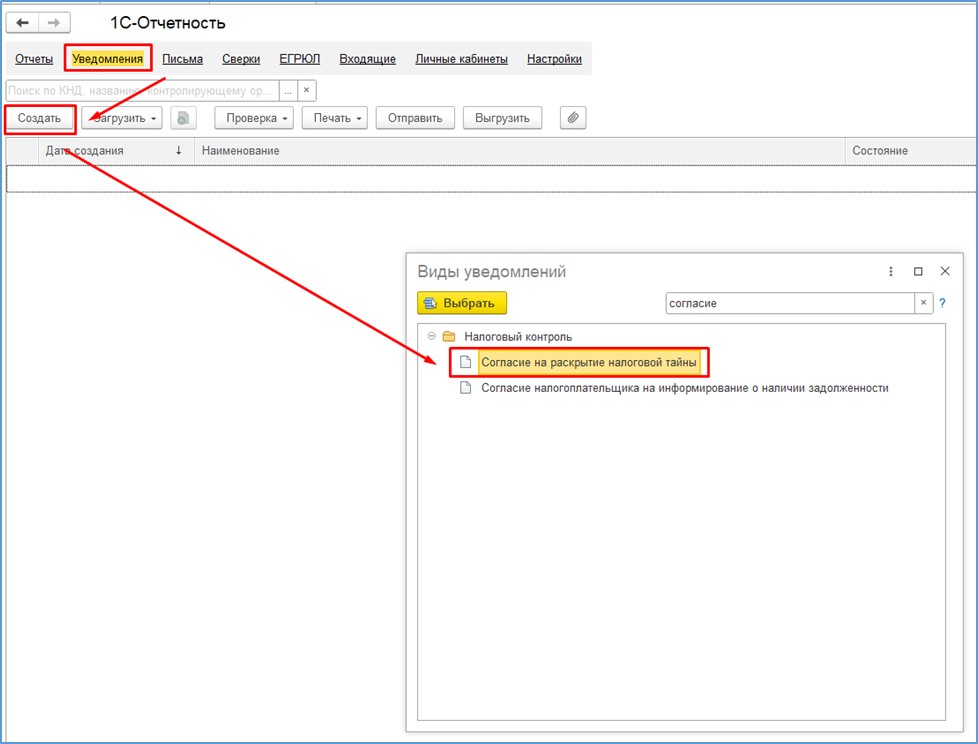
Task: Open the Загрузить dropdown
Action: (x=122, y=118)
